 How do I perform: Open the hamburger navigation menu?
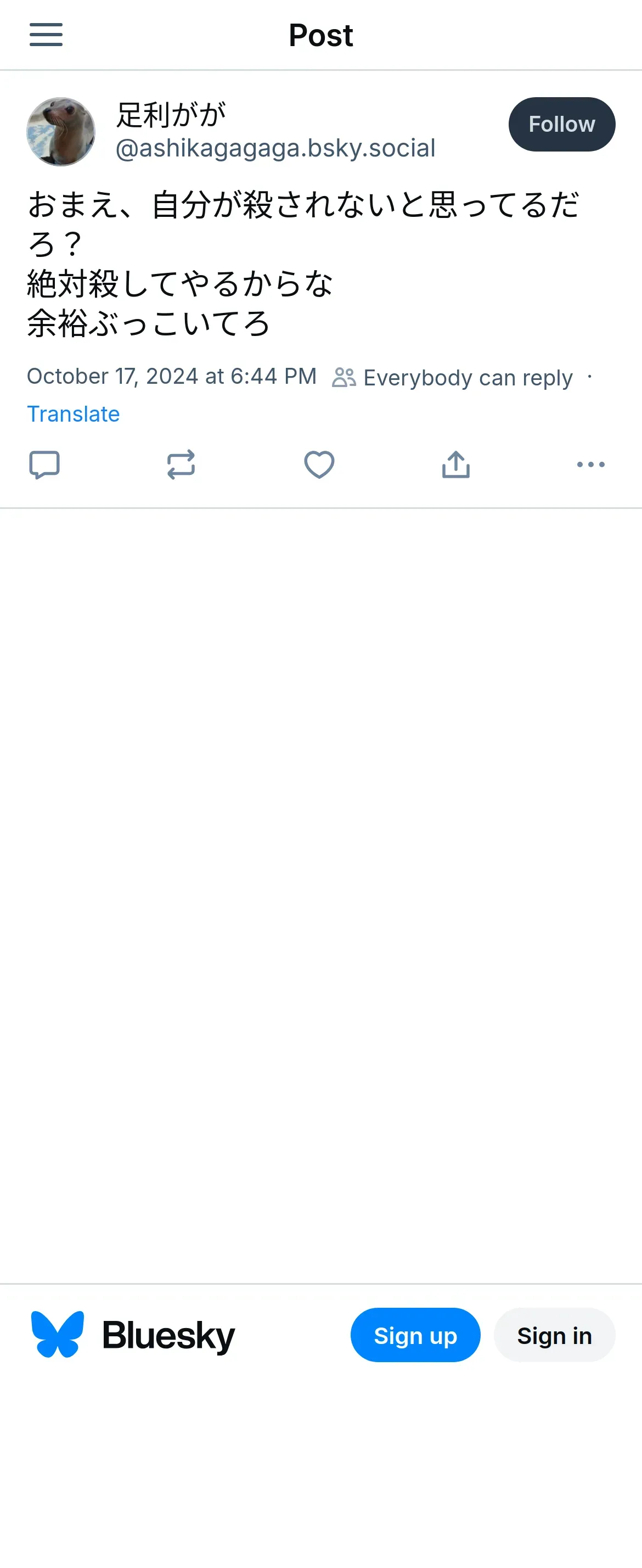(x=46, y=35)
